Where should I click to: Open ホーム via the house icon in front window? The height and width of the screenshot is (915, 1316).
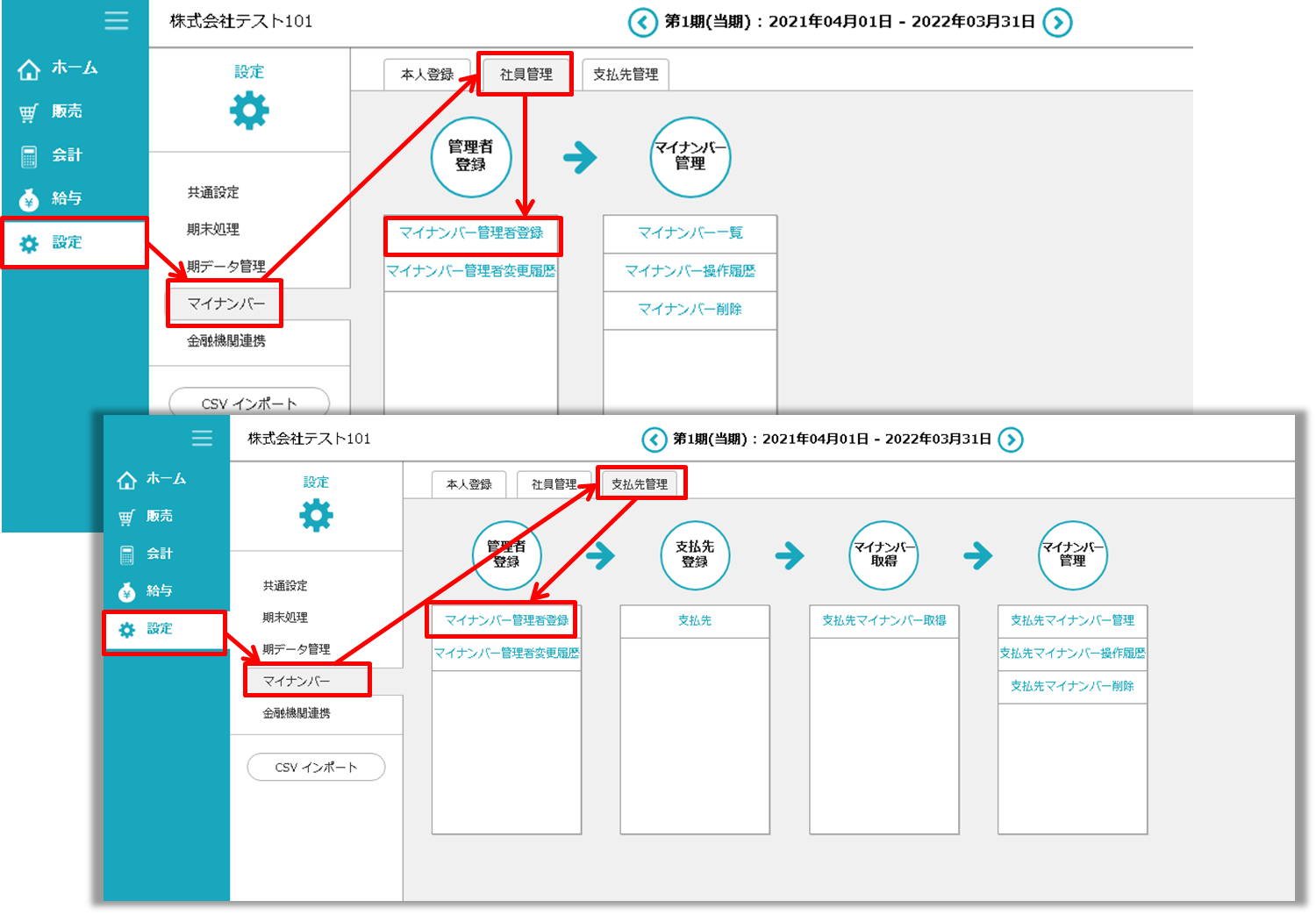[127, 480]
